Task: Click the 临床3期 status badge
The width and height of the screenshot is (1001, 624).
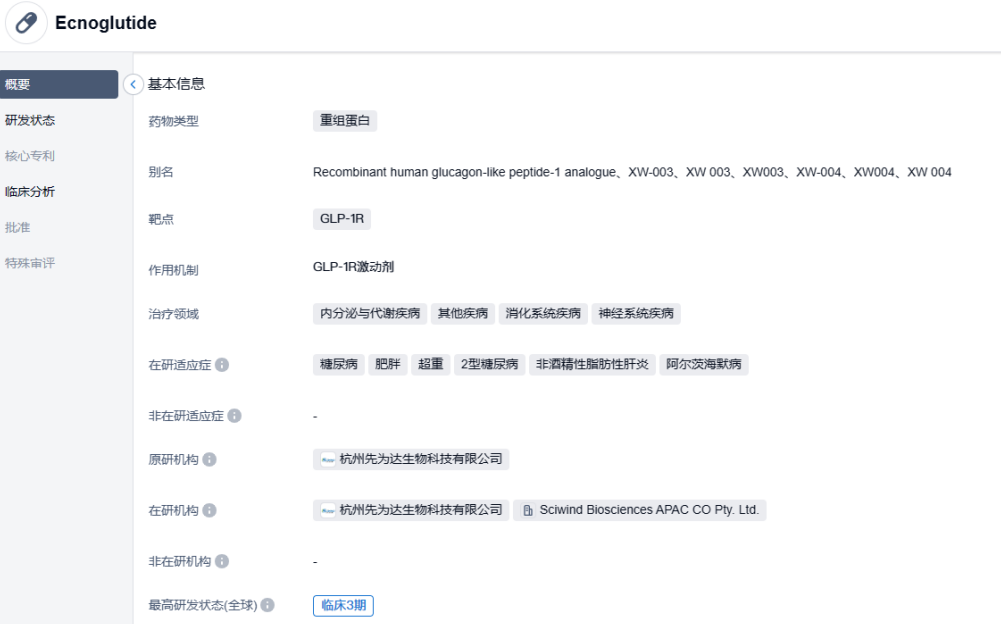Action: (343, 605)
